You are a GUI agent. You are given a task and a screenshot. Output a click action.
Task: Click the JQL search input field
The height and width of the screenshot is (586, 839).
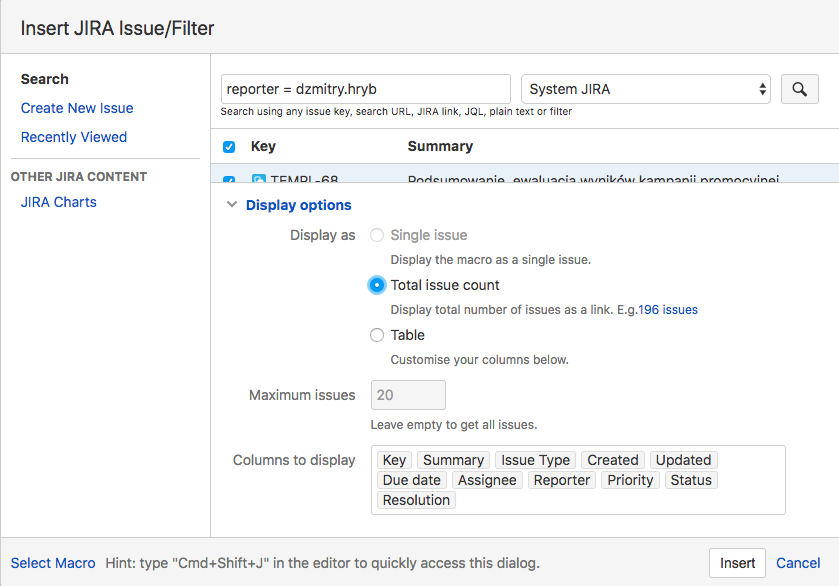point(365,89)
